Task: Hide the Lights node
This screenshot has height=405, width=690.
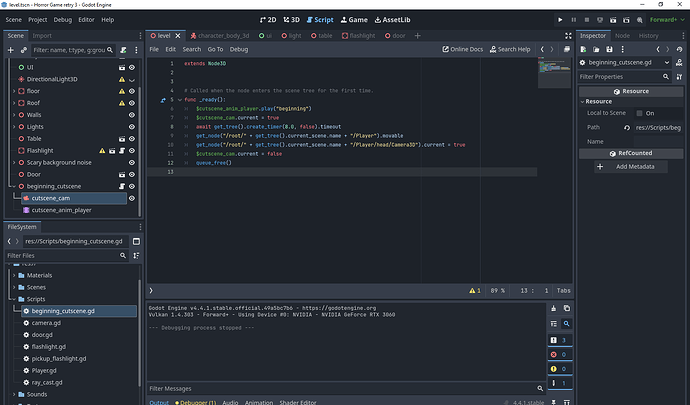Action: coord(132,127)
